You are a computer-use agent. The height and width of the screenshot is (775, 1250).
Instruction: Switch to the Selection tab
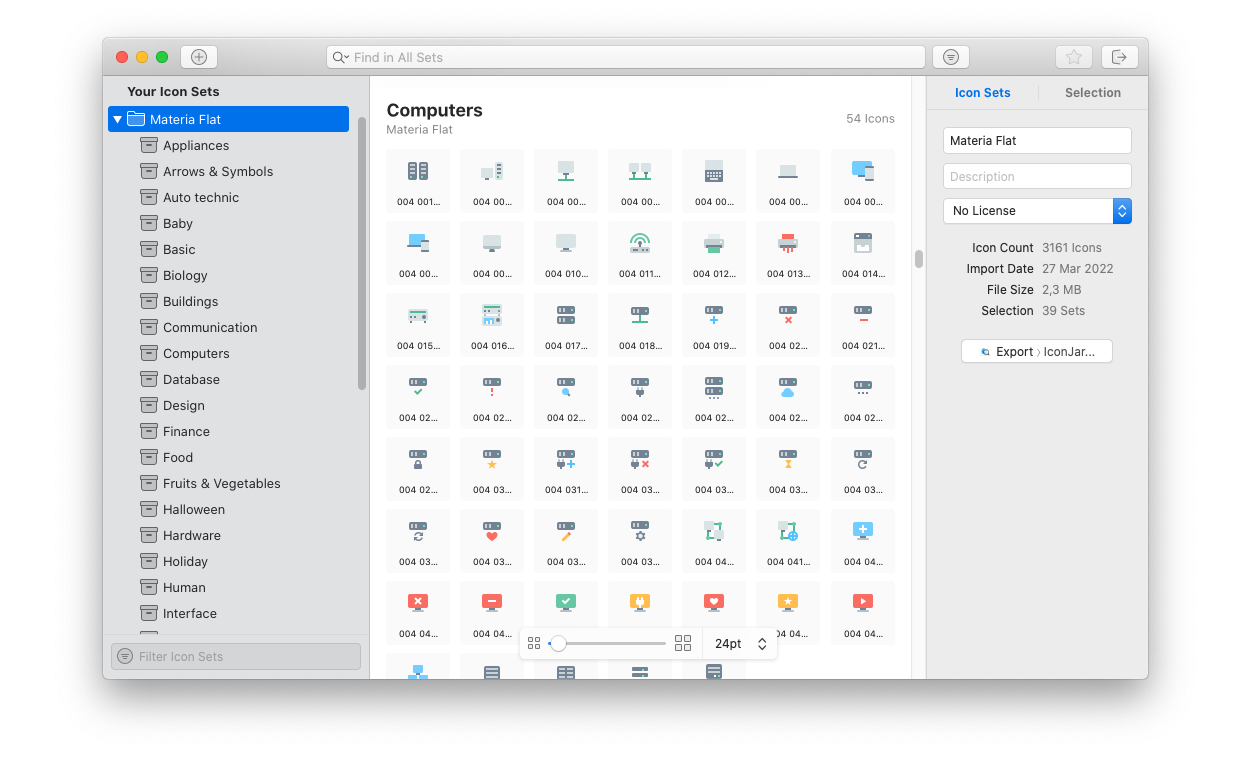click(1092, 92)
